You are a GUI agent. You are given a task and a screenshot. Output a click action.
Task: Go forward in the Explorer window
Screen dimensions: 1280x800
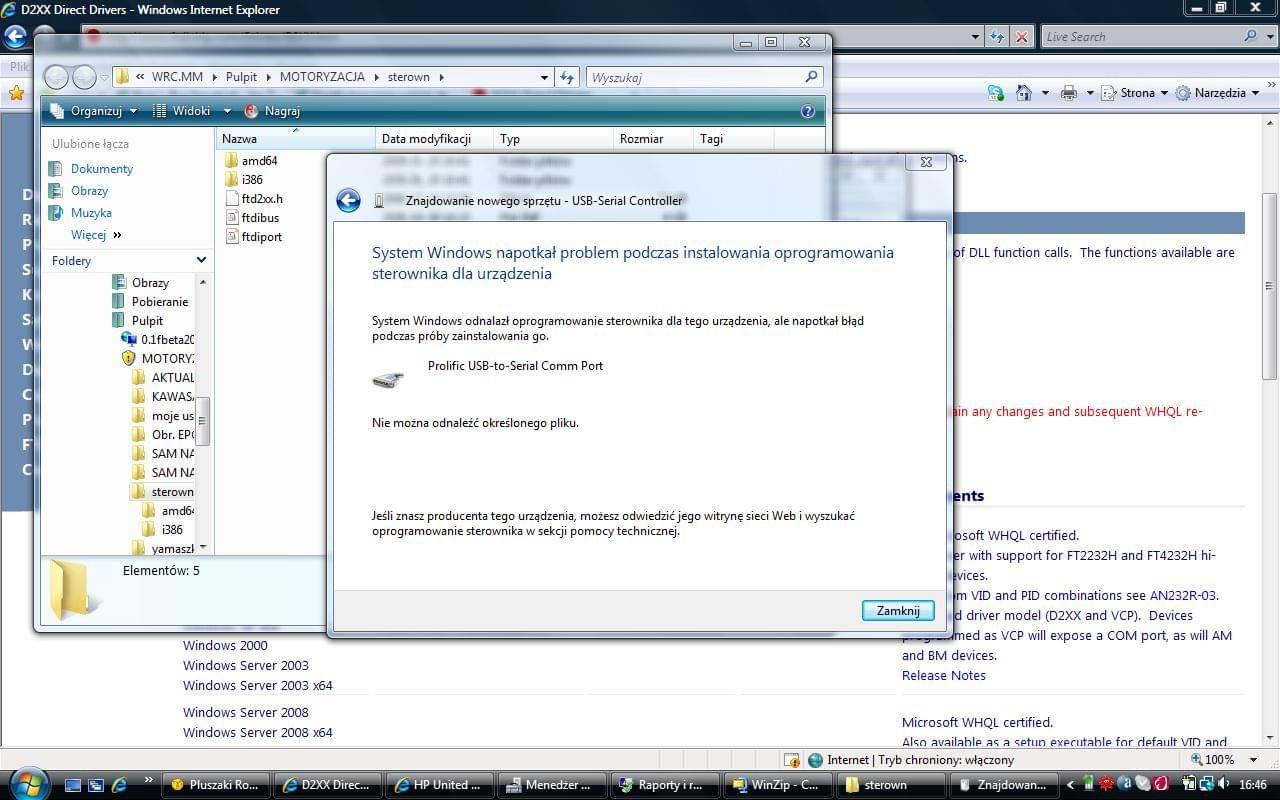[x=85, y=77]
